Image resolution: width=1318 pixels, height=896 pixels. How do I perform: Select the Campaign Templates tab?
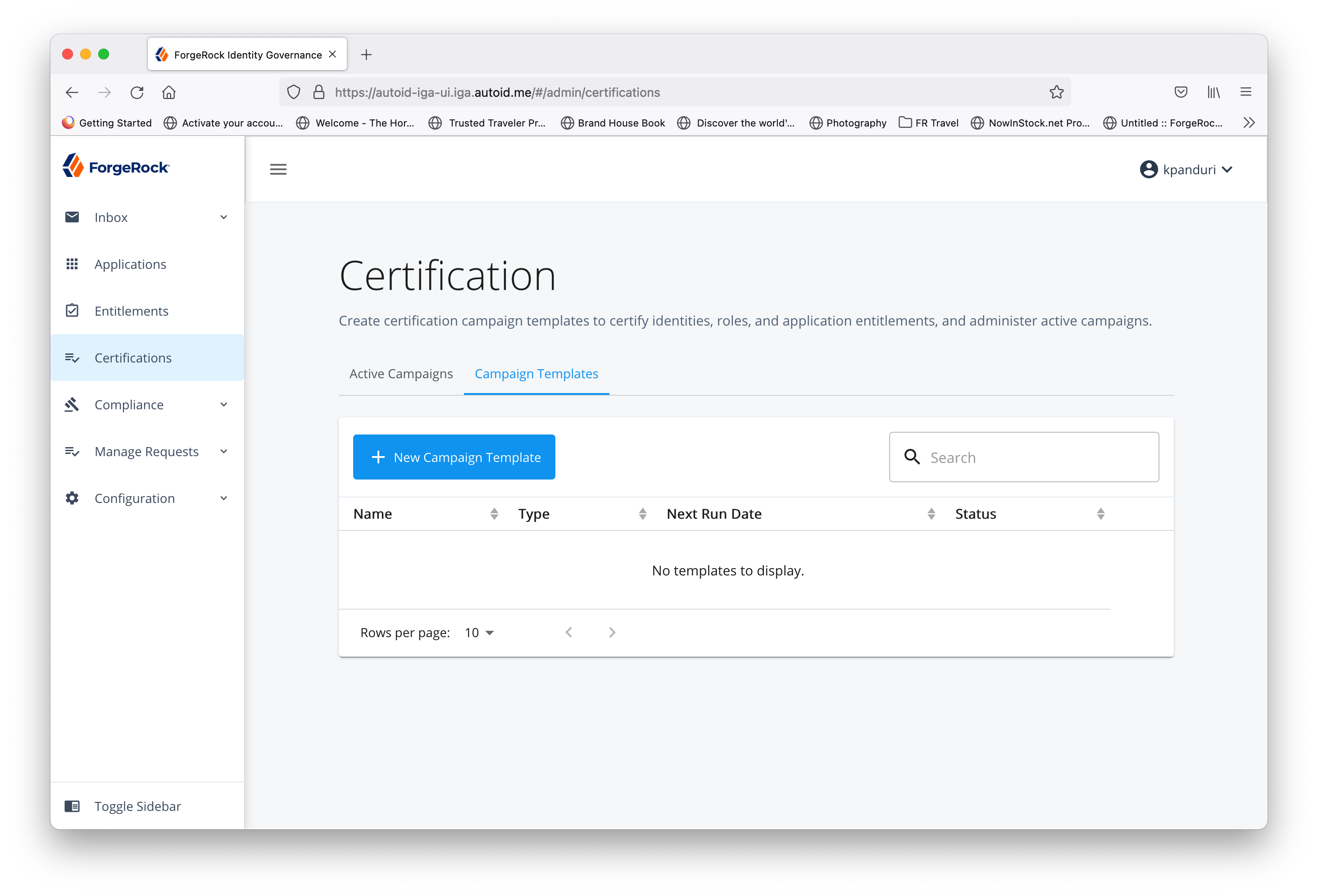pos(536,374)
